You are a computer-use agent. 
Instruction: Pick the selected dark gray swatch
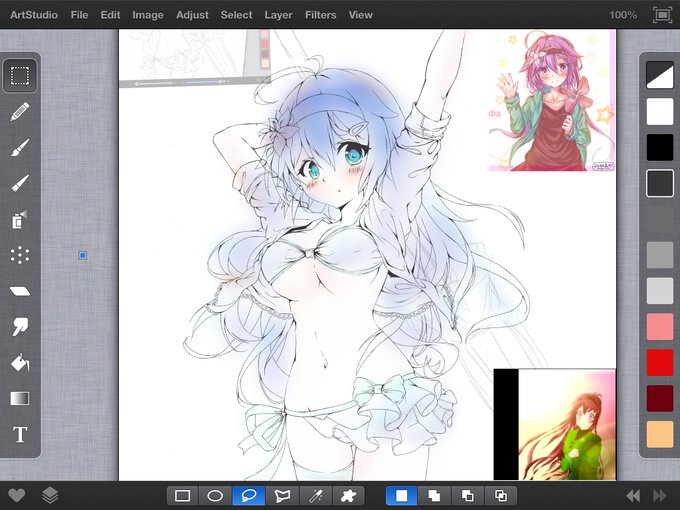pos(660,183)
